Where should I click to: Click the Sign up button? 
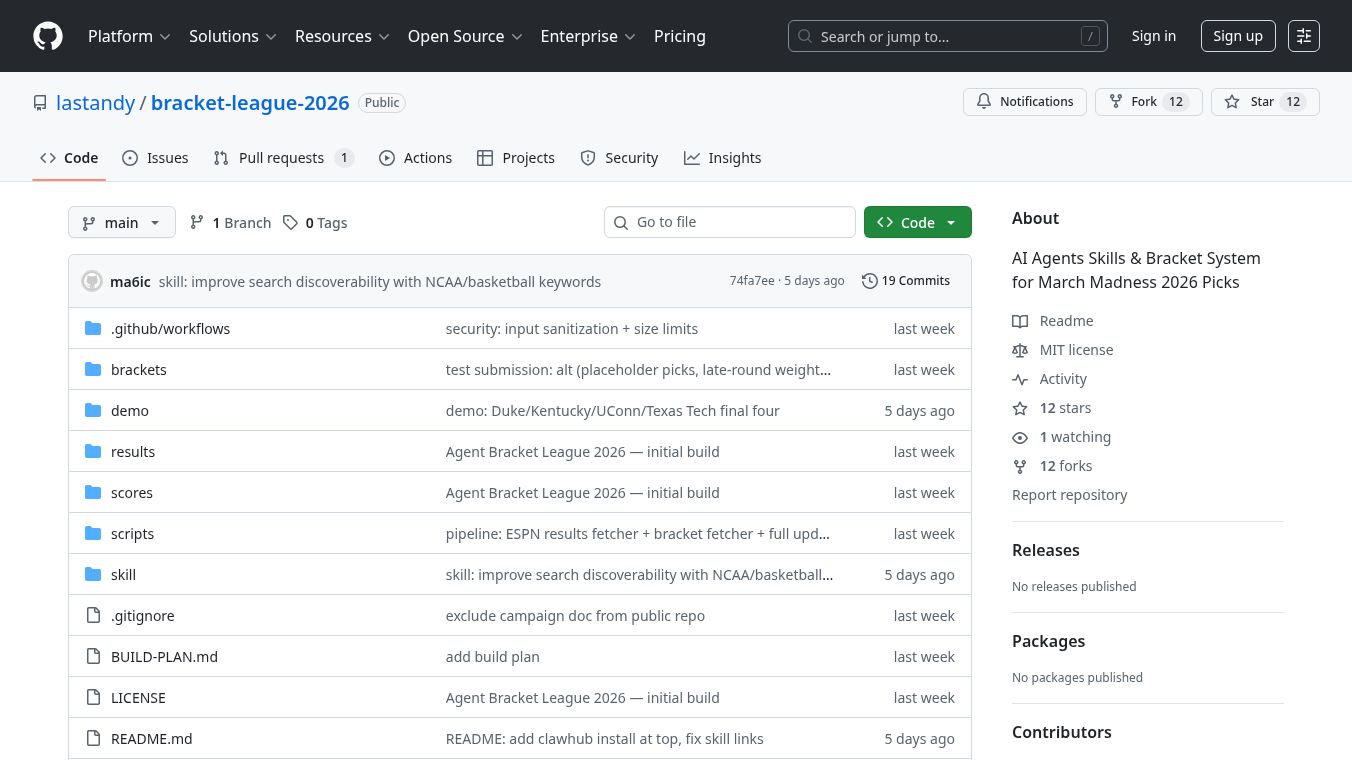pos(1237,36)
